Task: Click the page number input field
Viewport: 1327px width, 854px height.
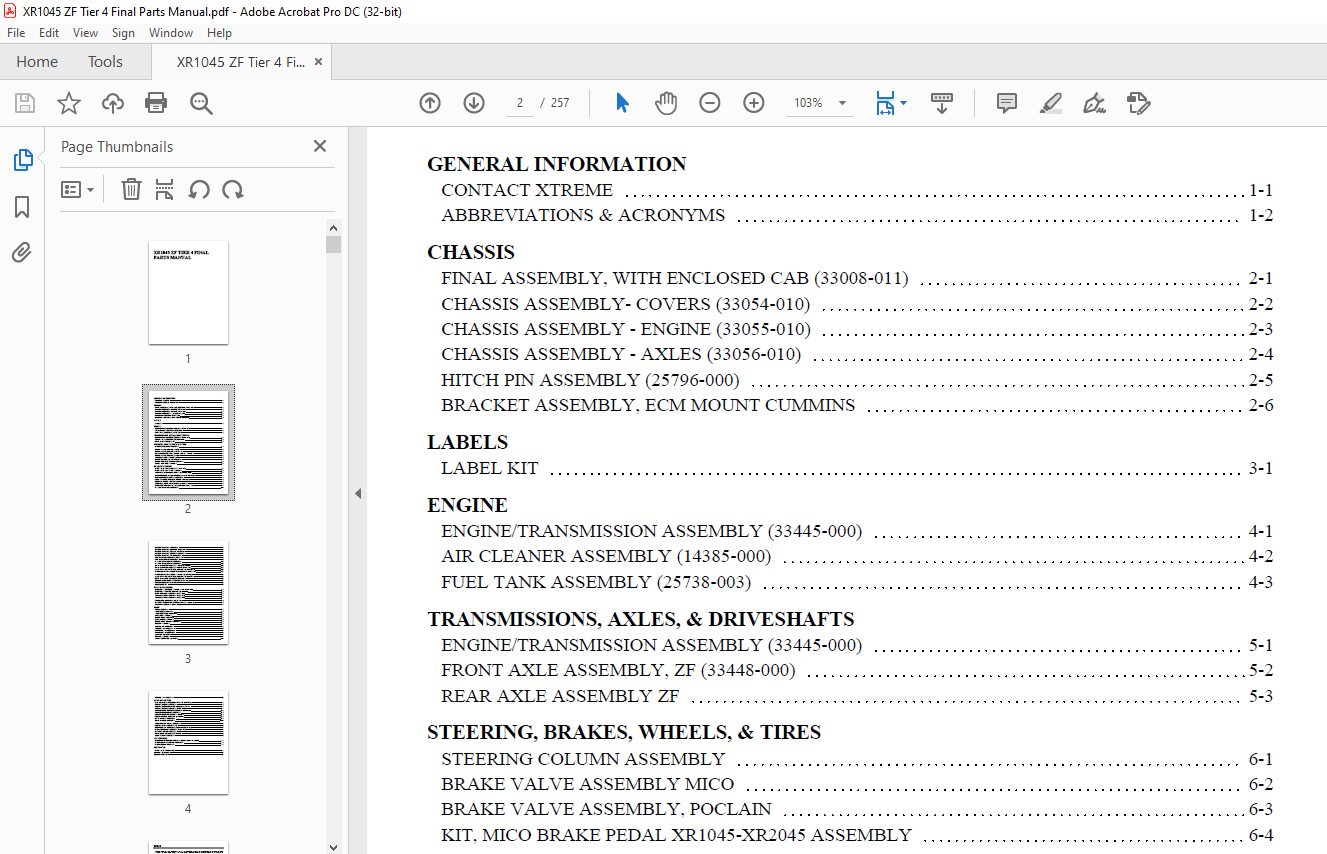Action: pos(520,103)
